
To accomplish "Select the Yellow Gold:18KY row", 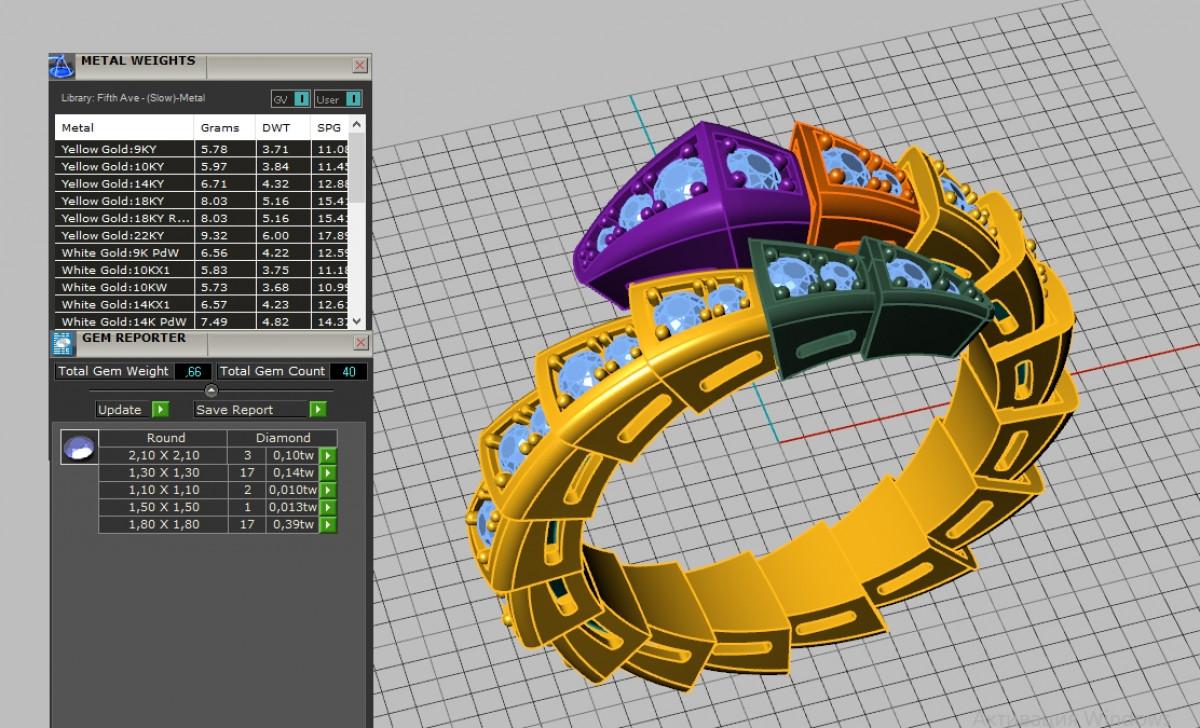I will [x=110, y=201].
